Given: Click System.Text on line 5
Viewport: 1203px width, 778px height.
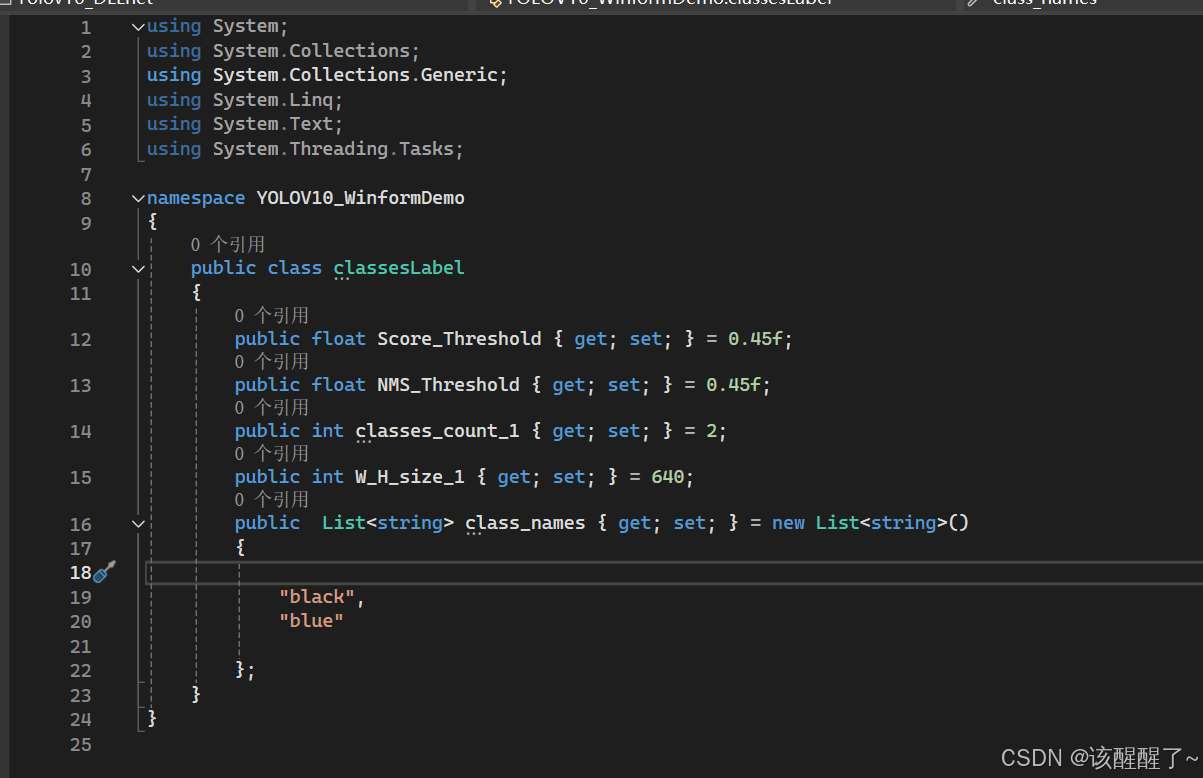Looking at the screenshot, I should (x=272, y=124).
